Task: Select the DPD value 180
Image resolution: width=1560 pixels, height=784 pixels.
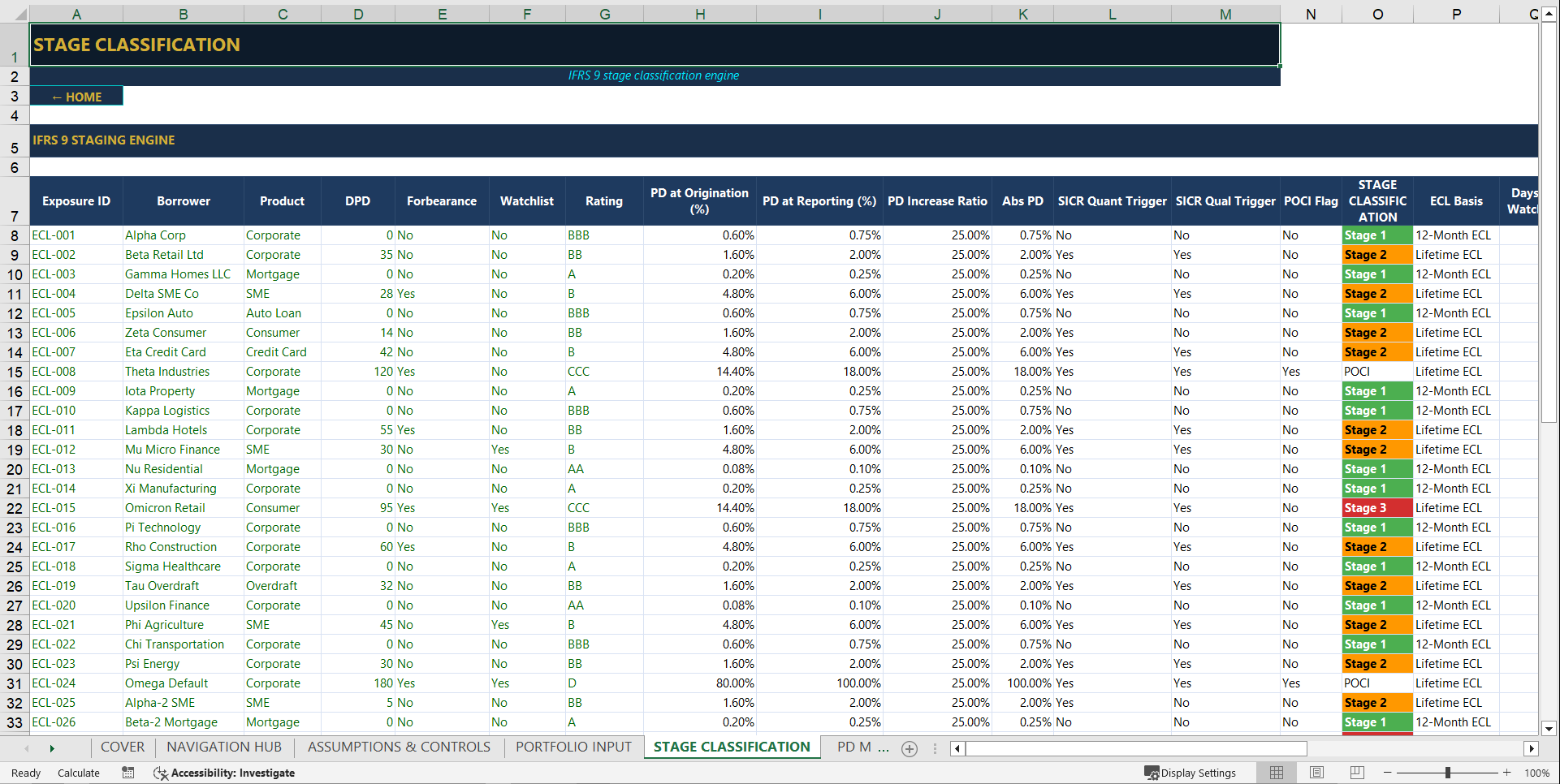Action: (358, 683)
